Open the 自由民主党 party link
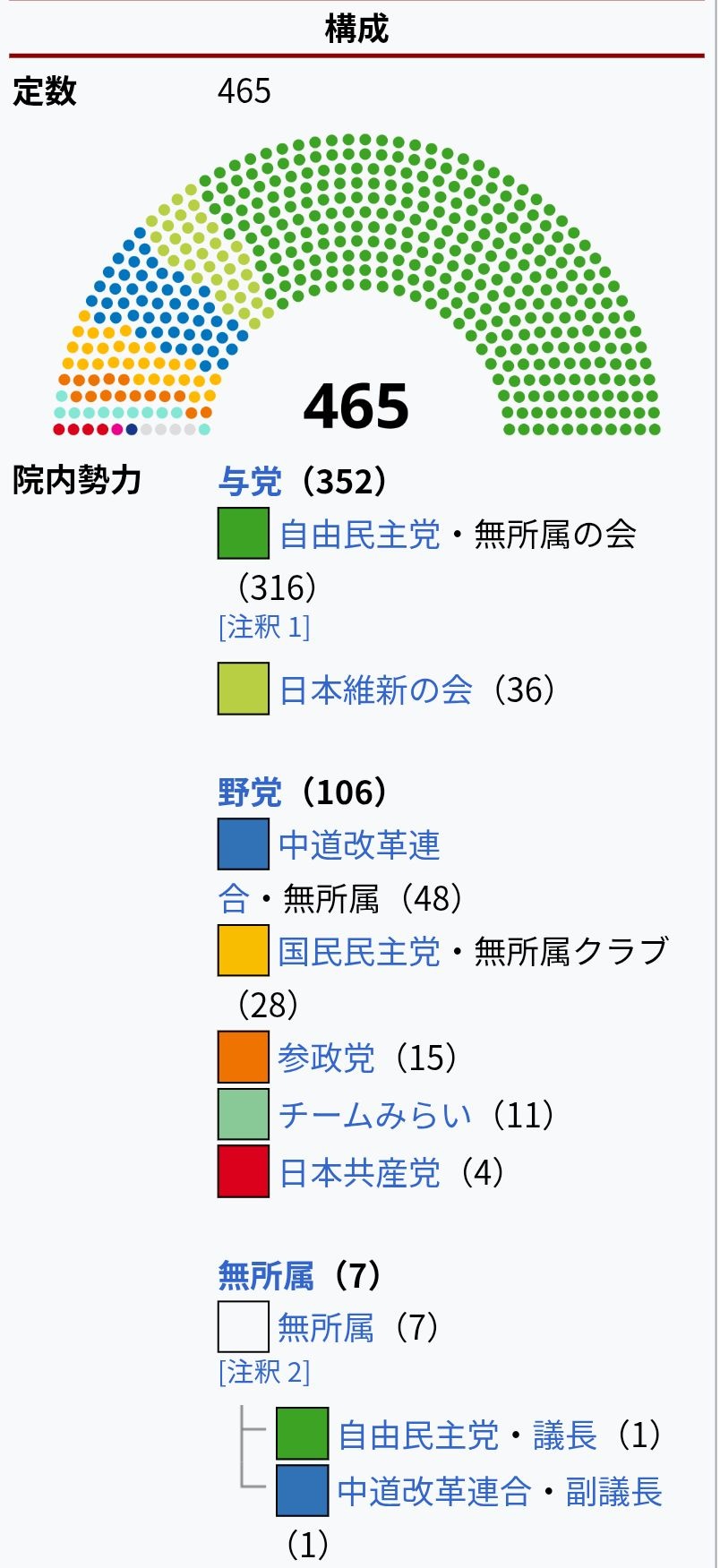720x1568 pixels. [360, 535]
